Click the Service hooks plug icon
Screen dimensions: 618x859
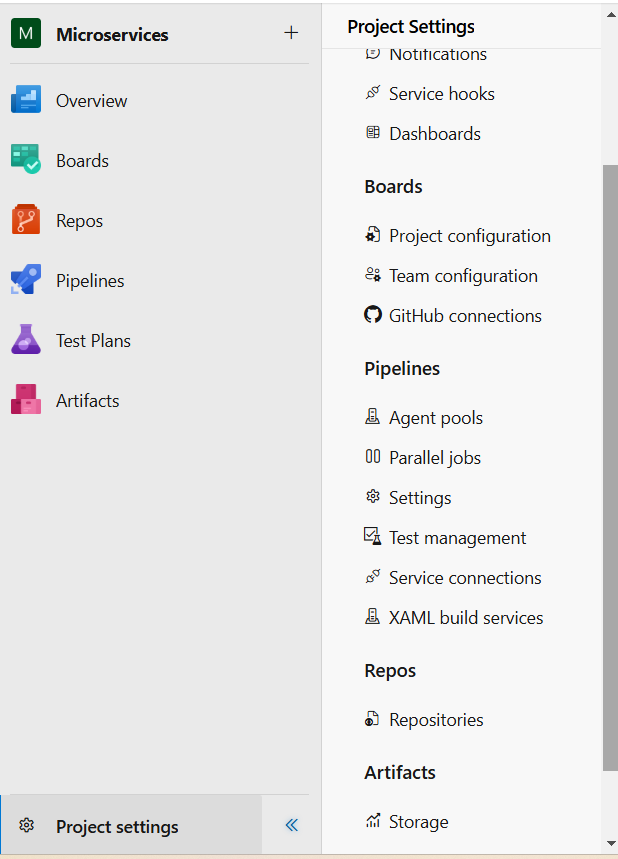pos(373,93)
